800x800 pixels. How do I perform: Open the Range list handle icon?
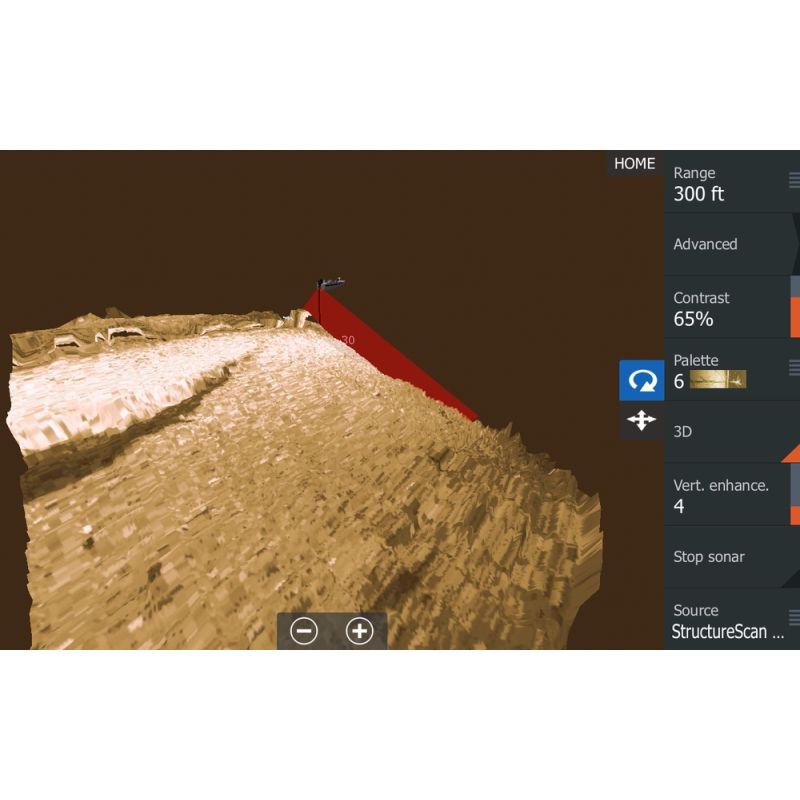click(x=794, y=181)
